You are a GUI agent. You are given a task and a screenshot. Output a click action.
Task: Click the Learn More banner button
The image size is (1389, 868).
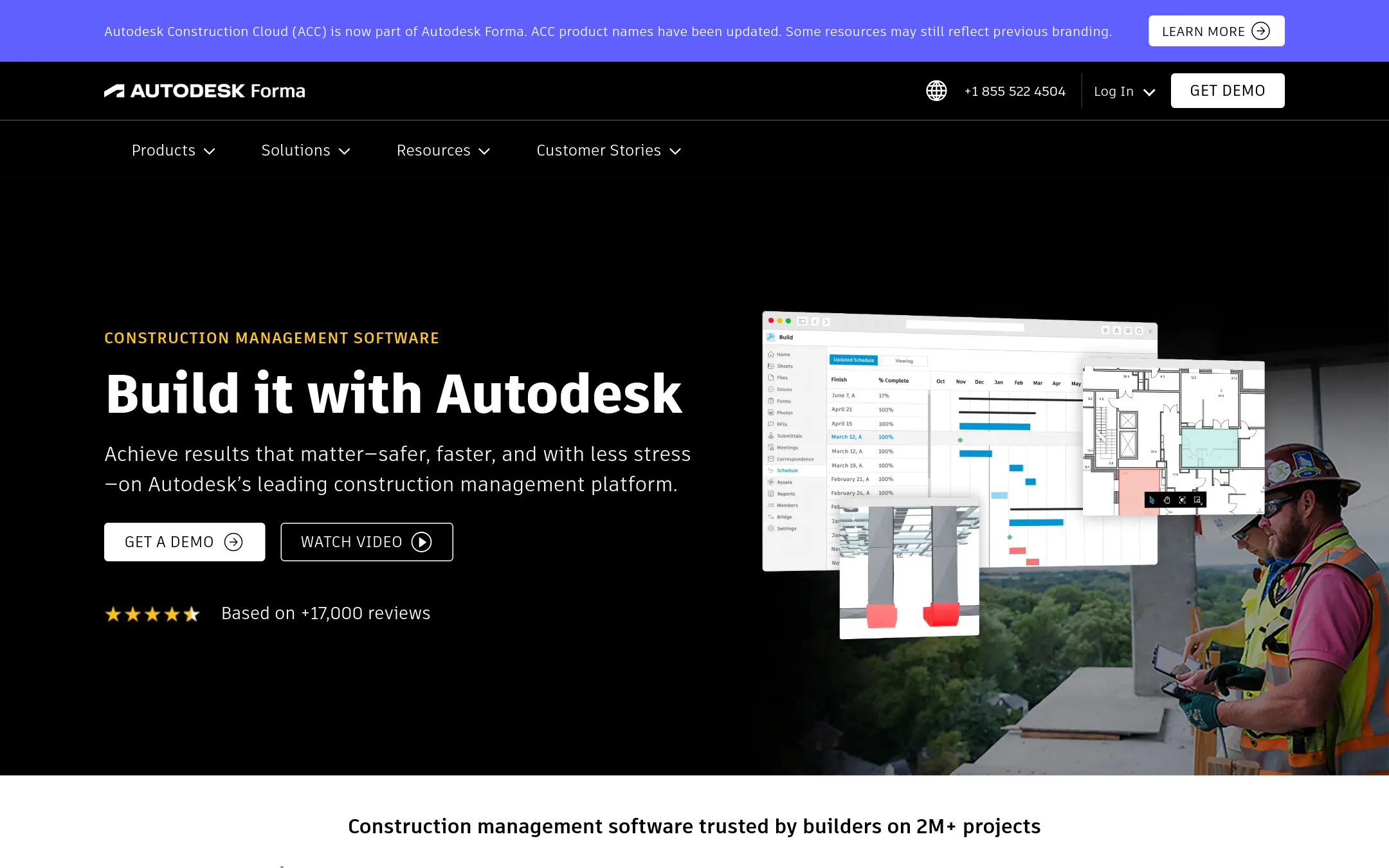(x=1216, y=31)
